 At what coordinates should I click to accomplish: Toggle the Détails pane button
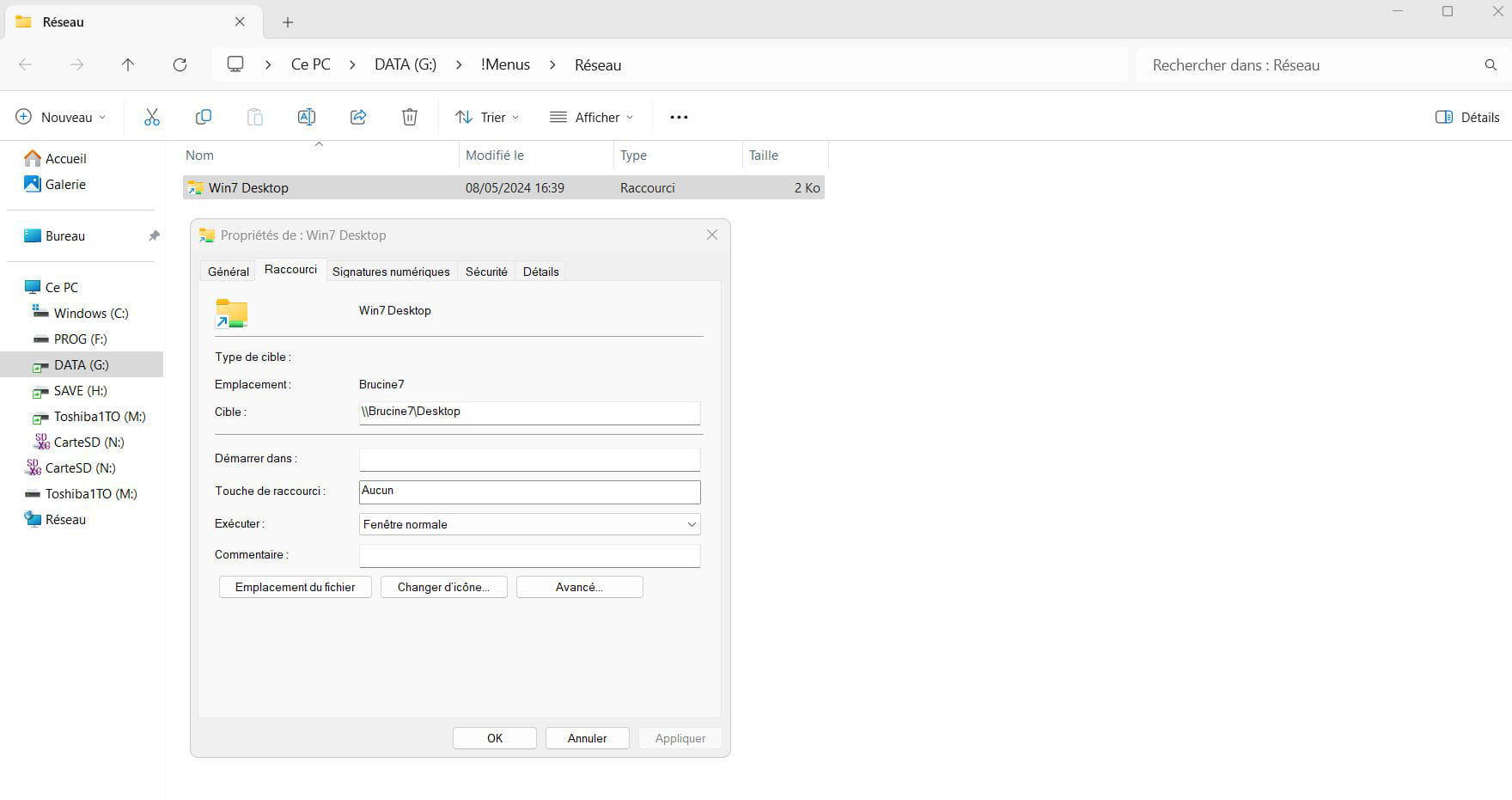click(x=1467, y=117)
